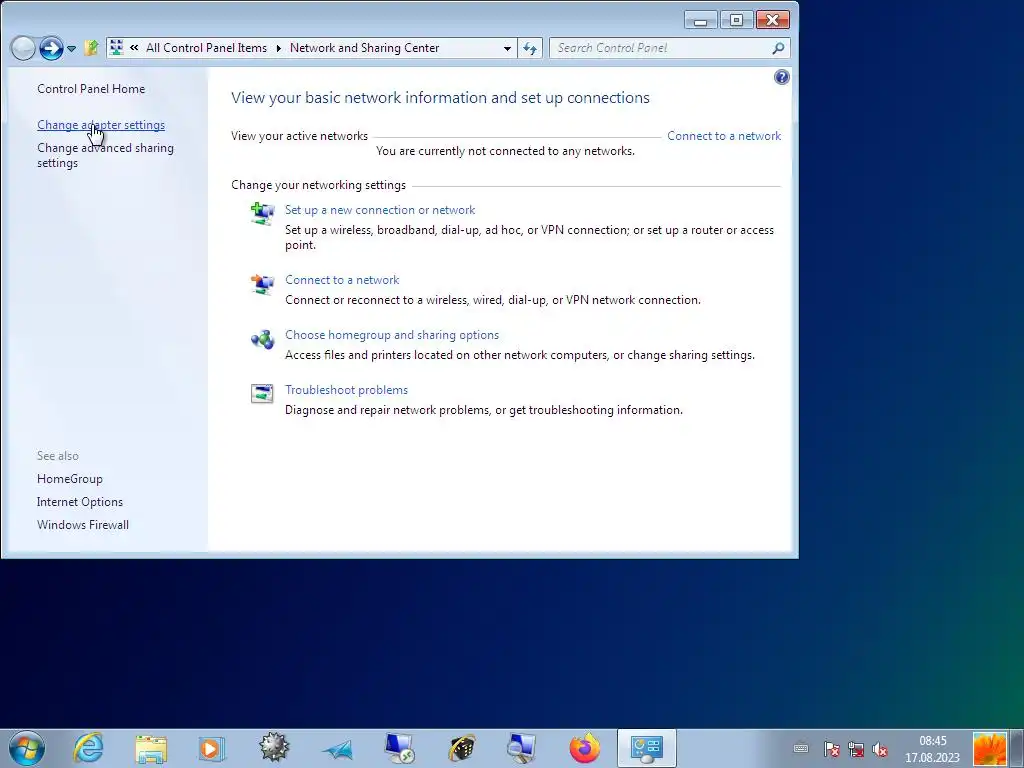Select All Control Panel Items breadcrumb
The height and width of the screenshot is (768, 1024).
click(206, 48)
